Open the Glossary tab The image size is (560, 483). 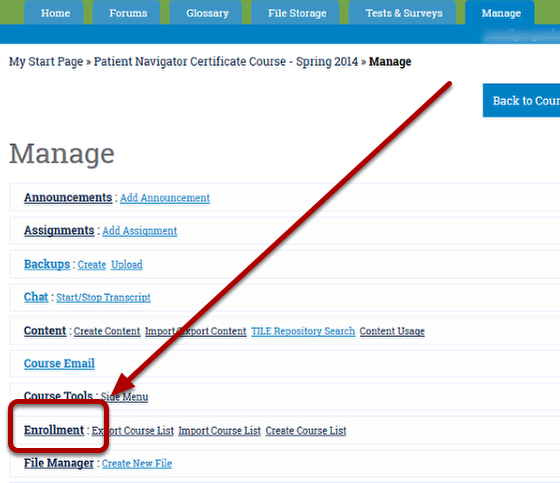point(207,13)
